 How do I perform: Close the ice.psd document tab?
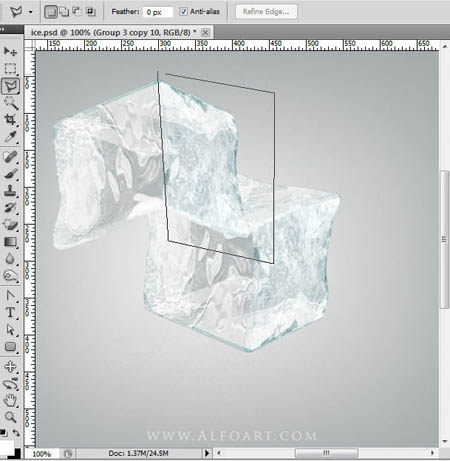pyautogui.click(x=206, y=33)
